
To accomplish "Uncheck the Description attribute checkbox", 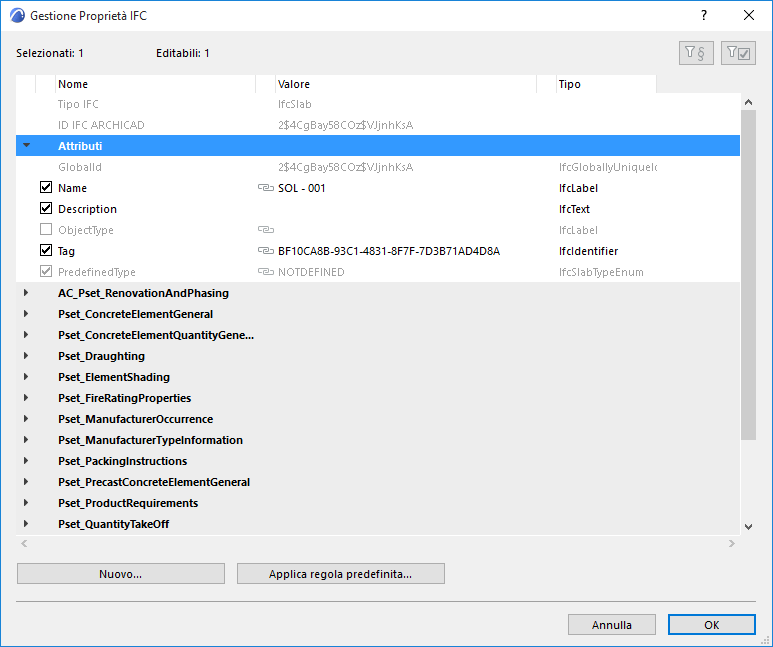I will pyautogui.click(x=46, y=208).
